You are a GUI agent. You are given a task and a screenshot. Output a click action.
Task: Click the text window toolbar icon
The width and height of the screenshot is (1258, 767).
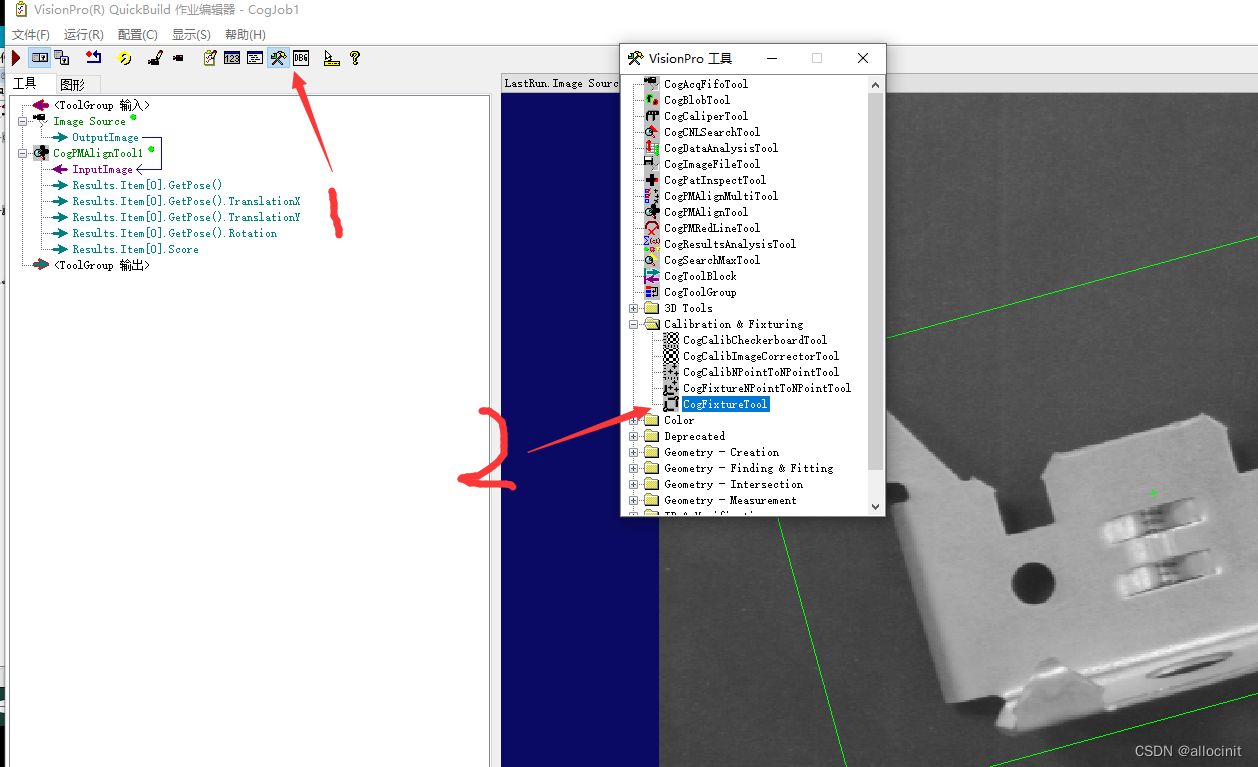coord(255,58)
